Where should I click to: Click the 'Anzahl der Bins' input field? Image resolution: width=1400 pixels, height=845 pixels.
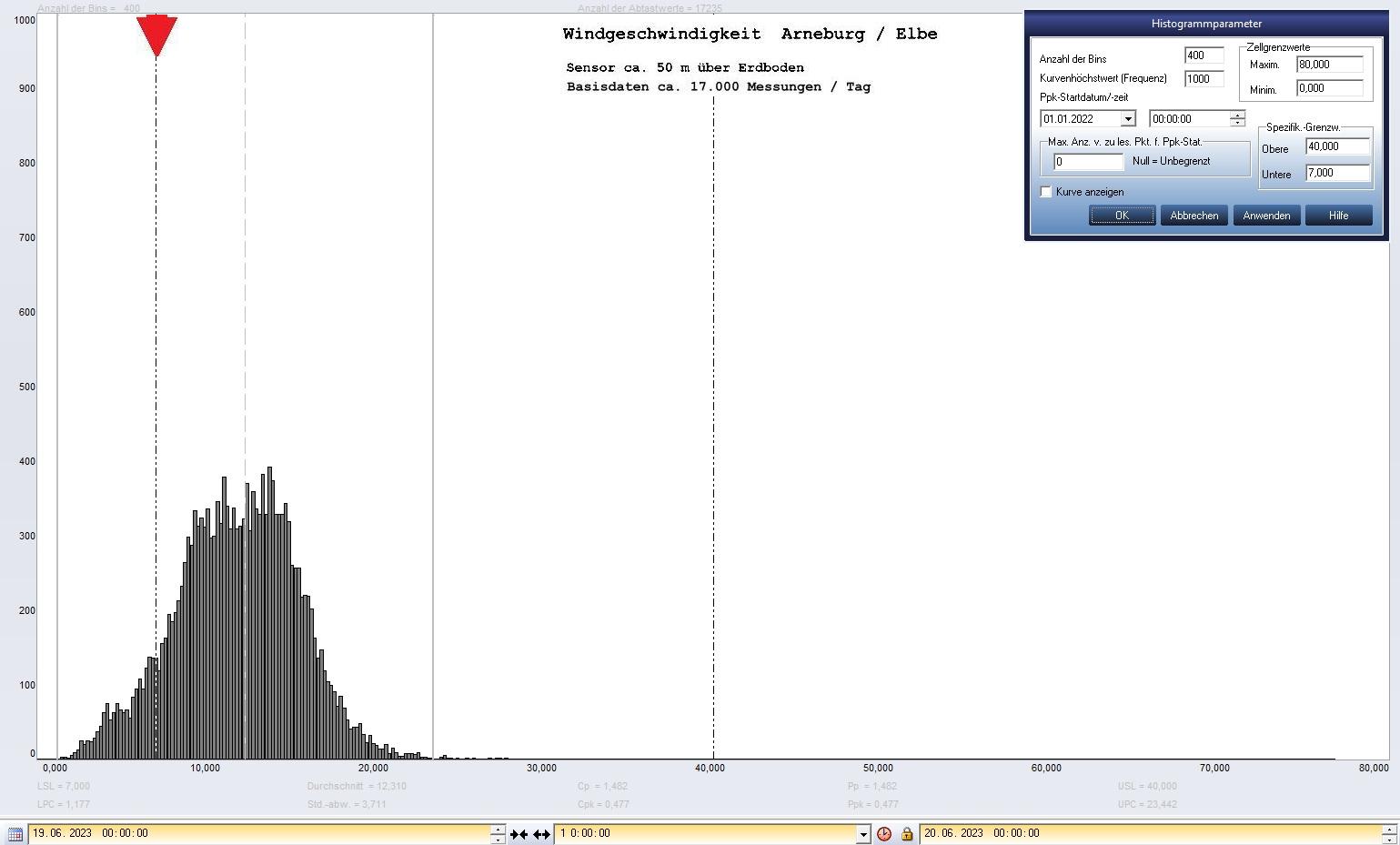click(x=1204, y=55)
